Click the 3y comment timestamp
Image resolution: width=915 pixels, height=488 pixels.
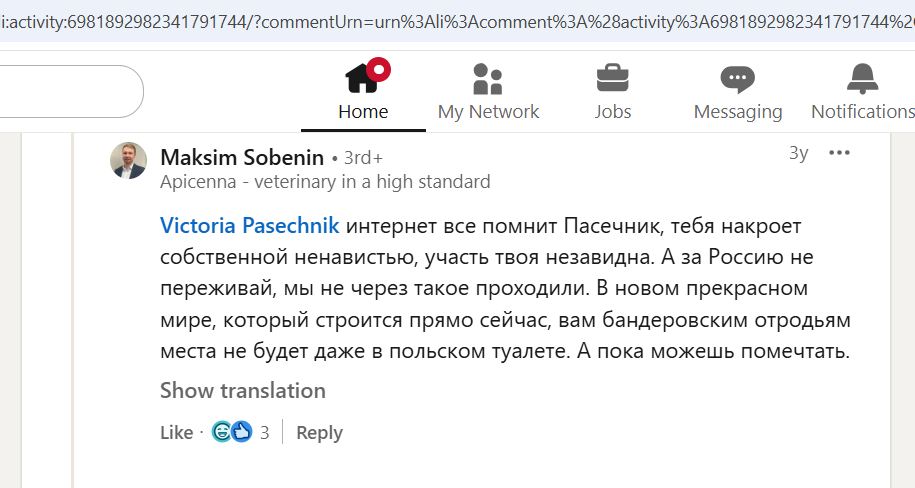pyautogui.click(x=798, y=153)
